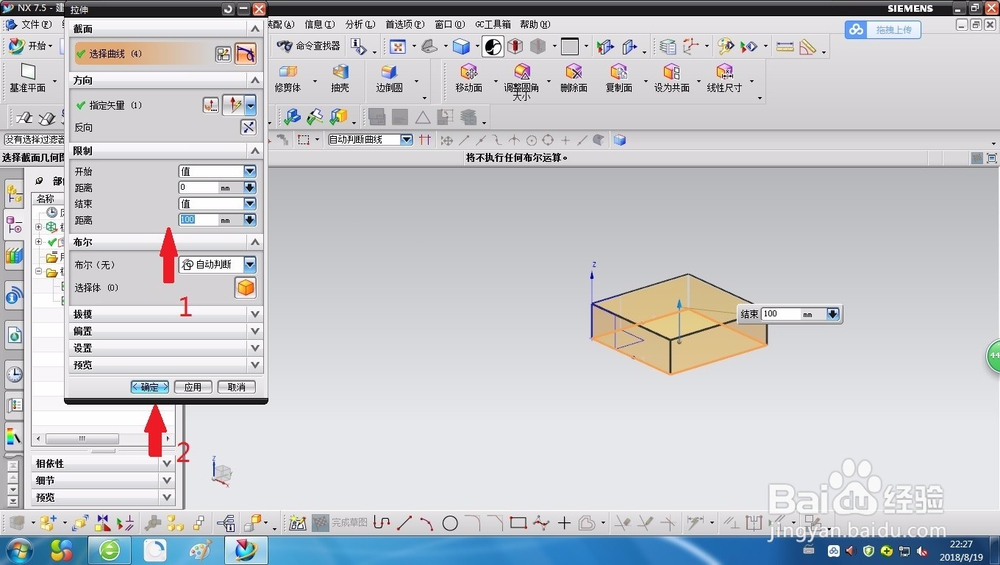1000x565 pixels.
Task: Select the 复制面 copy face tool
Action: pos(619,78)
